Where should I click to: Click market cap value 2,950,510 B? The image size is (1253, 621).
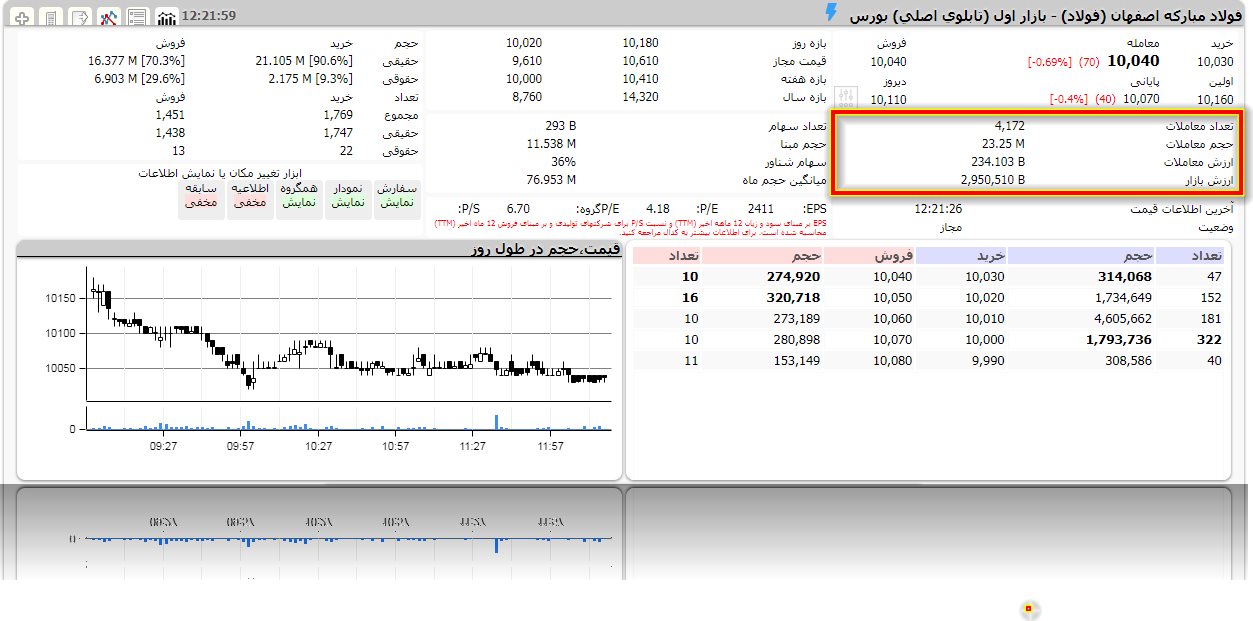click(x=992, y=180)
